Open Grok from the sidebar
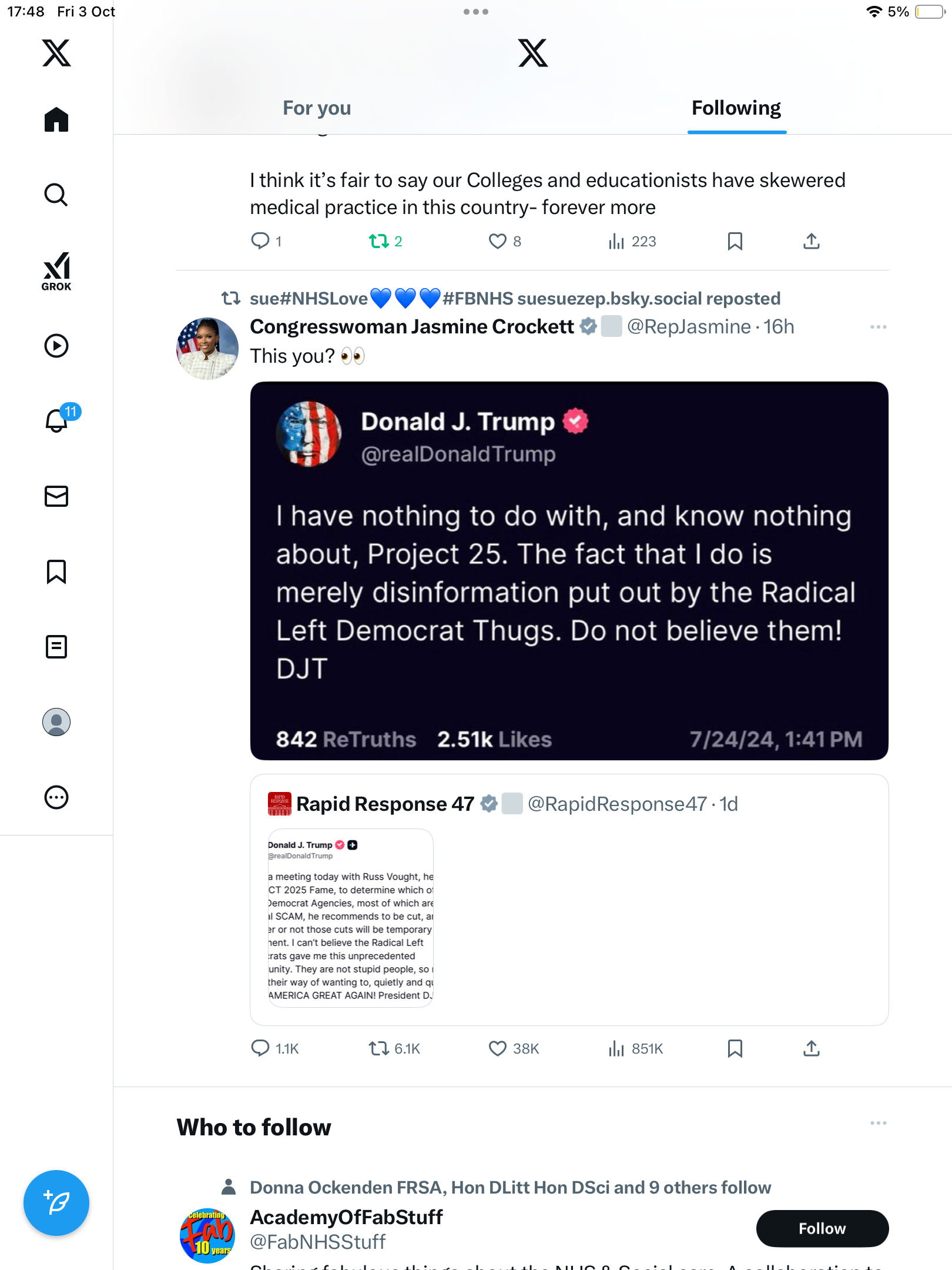 point(56,271)
